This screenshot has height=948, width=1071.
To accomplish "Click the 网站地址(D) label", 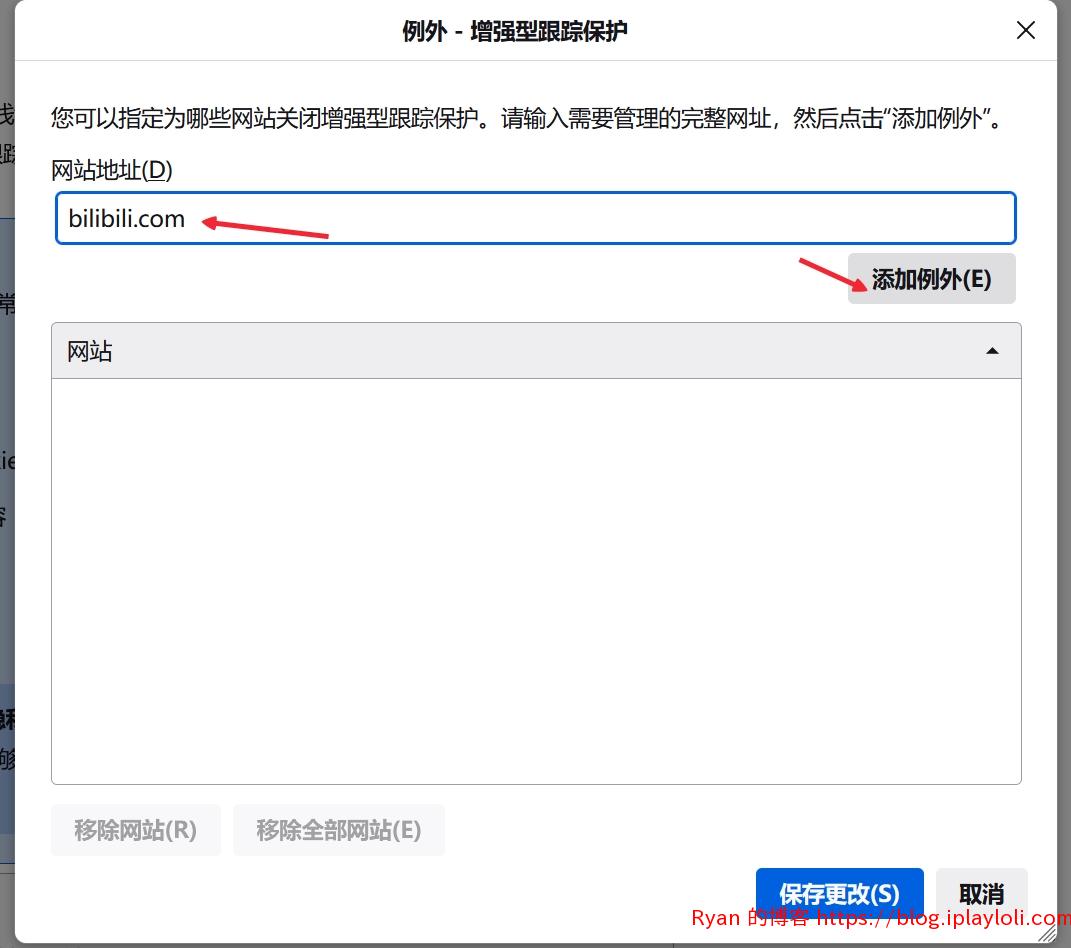I will [x=112, y=170].
